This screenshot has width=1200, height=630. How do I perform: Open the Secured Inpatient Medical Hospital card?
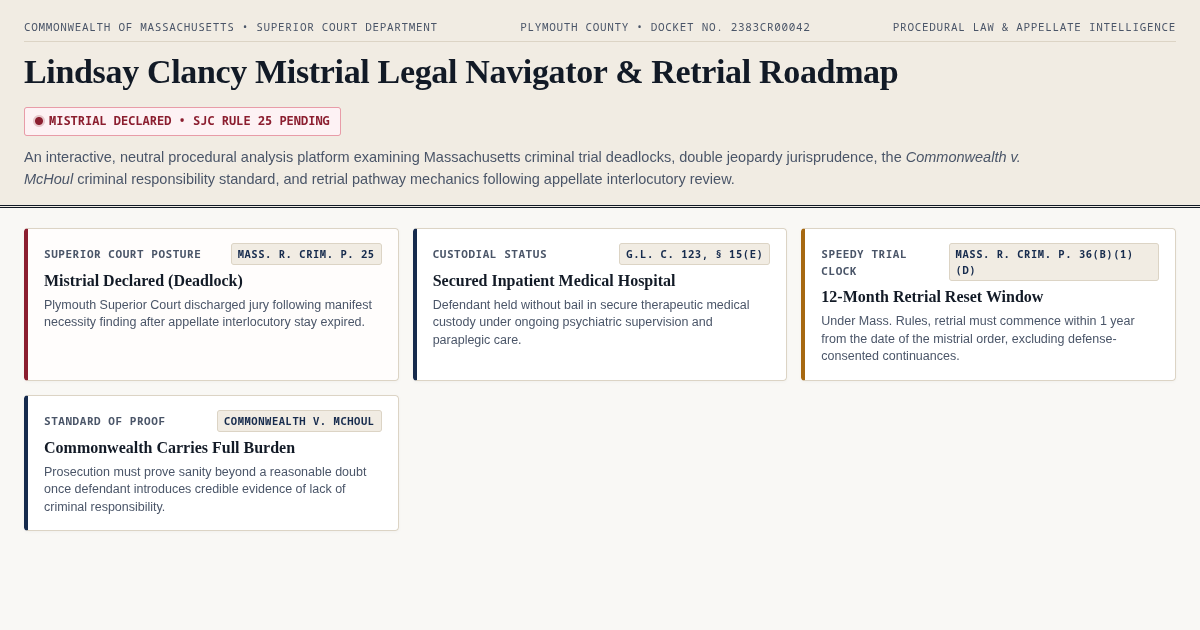(600, 304)
